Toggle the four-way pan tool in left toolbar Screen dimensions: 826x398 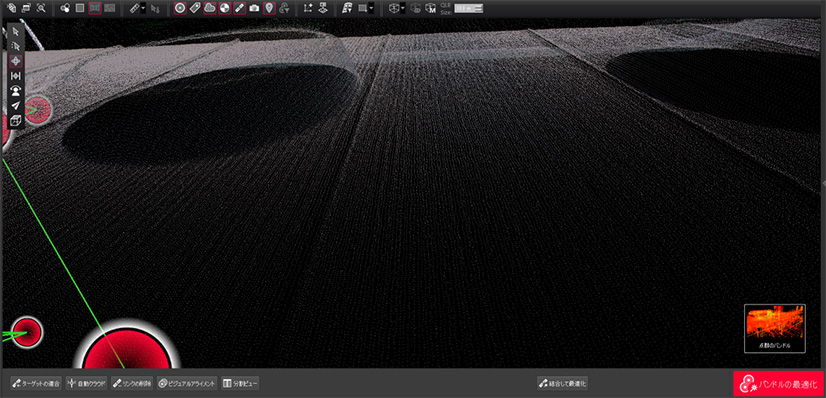pos(15,61)
